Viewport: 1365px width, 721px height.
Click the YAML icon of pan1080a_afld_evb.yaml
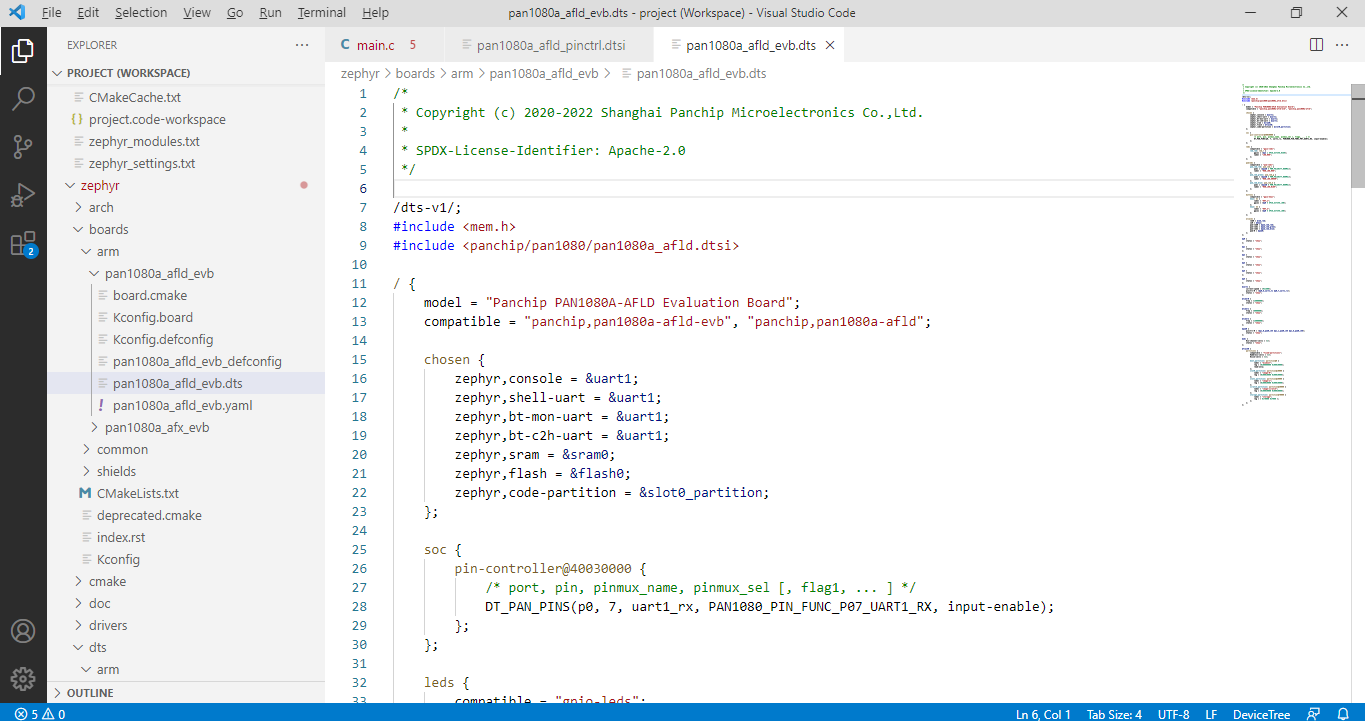[101, 405]
